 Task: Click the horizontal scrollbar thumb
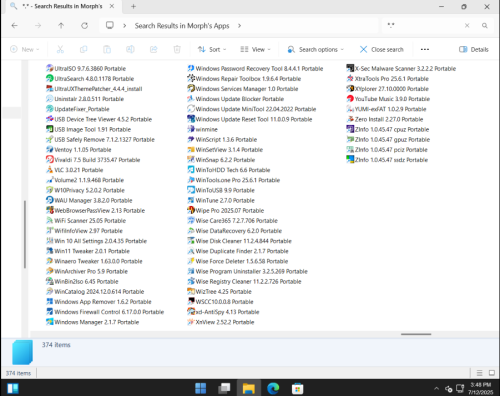[416, 334]
